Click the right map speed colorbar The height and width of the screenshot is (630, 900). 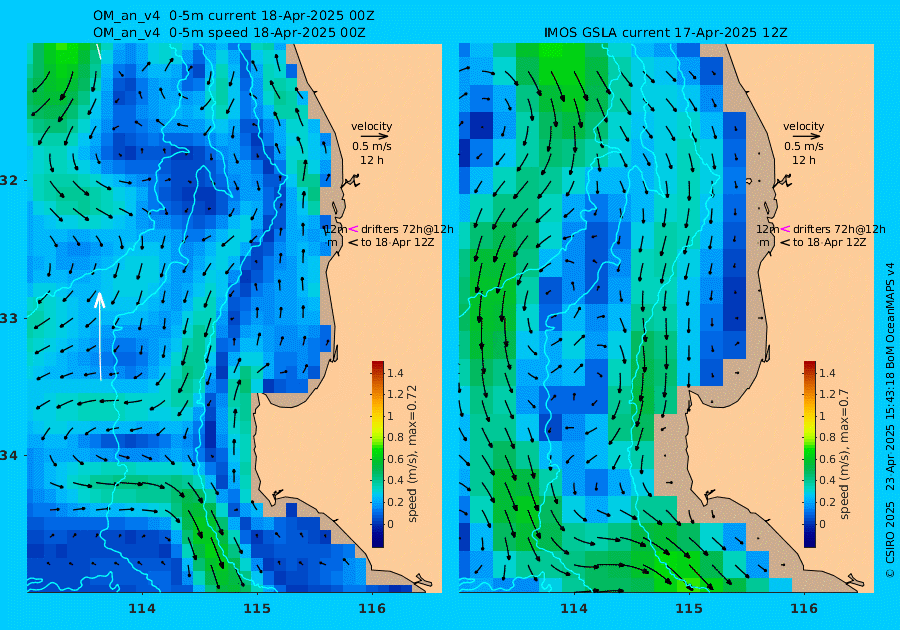809,454
